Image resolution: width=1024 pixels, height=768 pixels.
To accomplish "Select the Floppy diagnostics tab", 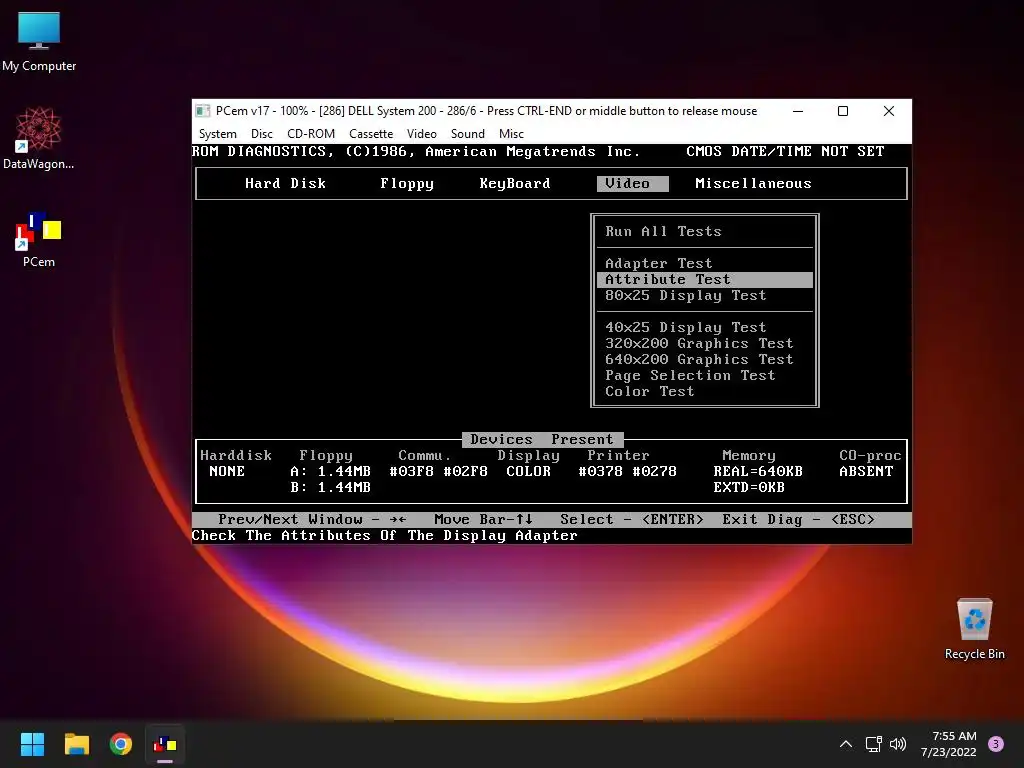I will 407,184.
